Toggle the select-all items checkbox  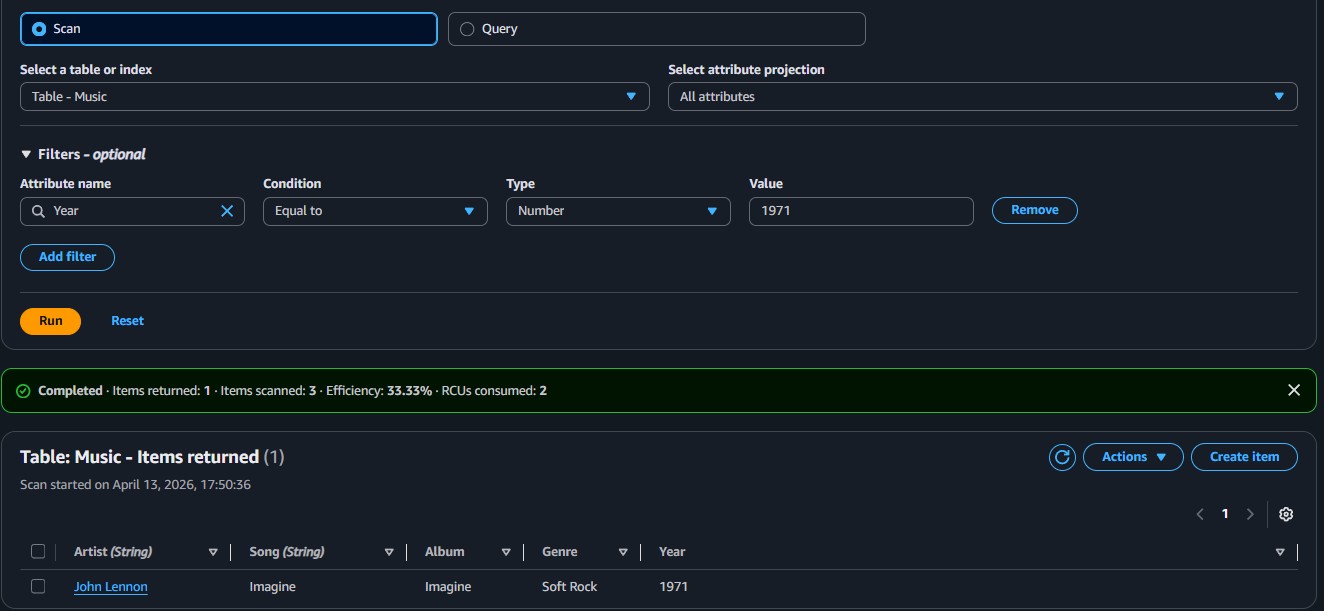point(38,551)
